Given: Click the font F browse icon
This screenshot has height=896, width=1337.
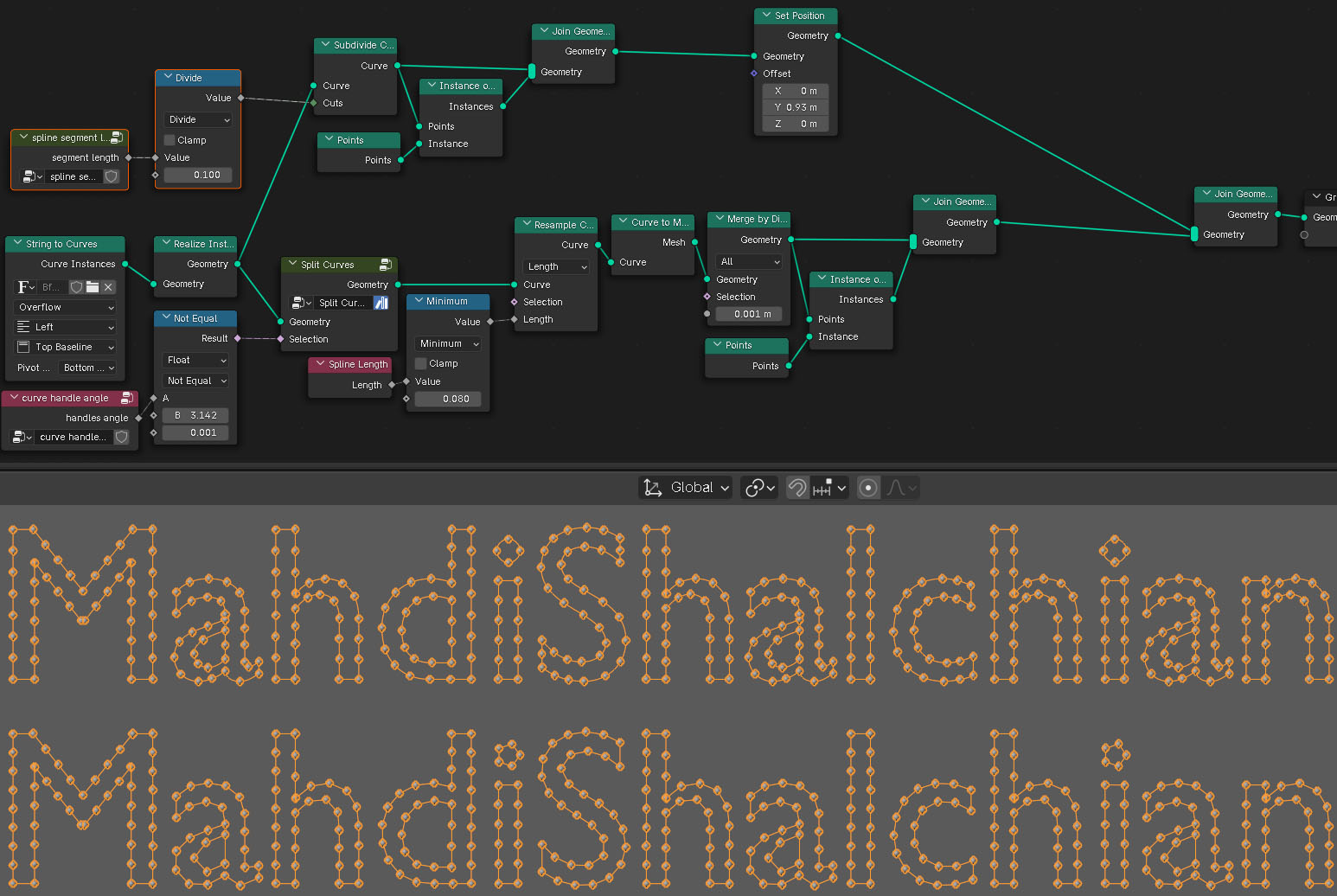Looking at the screenshot, I should [26, 287].
